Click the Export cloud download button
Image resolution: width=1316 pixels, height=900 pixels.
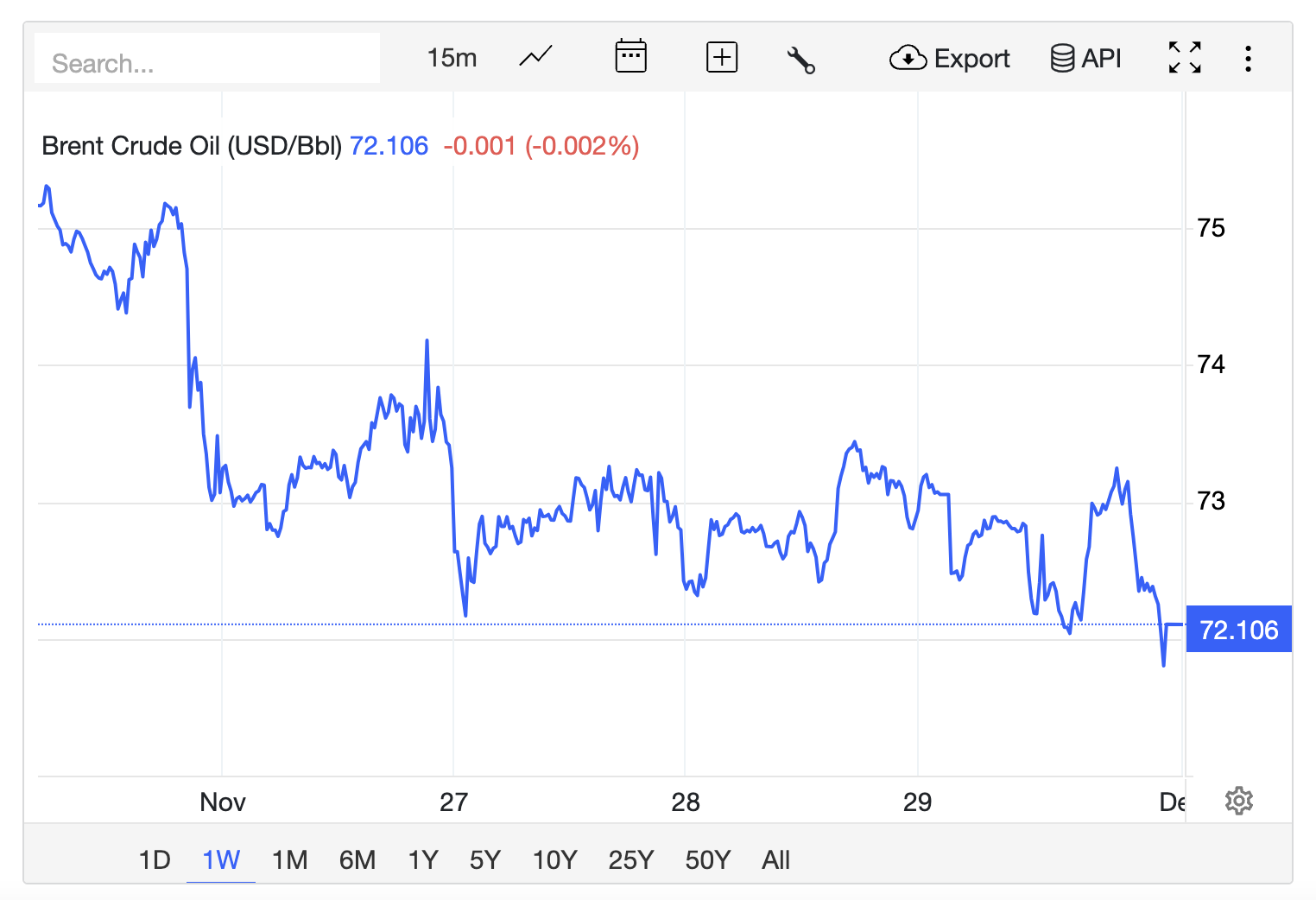(949, 58)
